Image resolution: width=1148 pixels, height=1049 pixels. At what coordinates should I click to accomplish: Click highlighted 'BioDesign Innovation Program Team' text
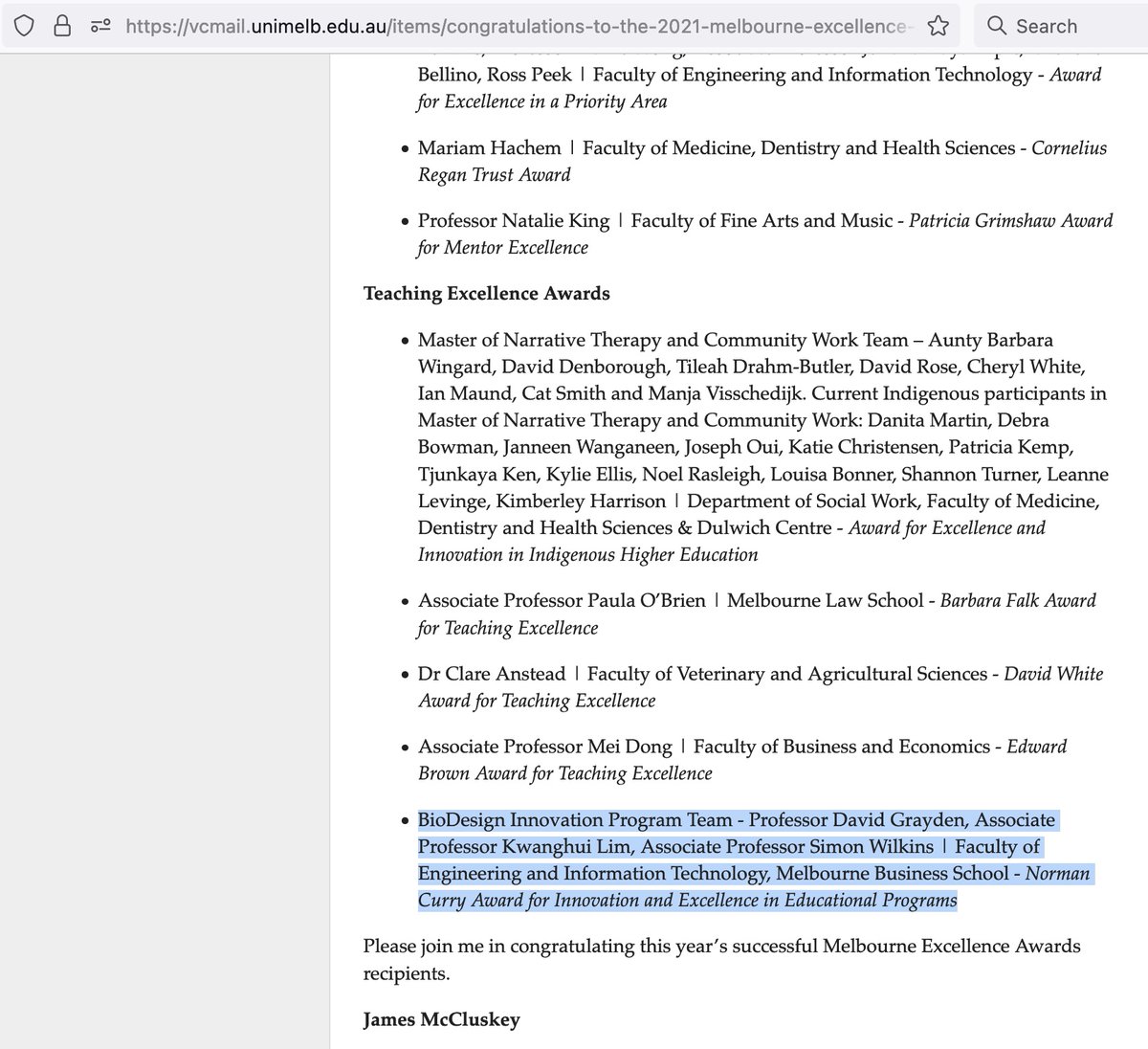[x=575, y=820]
